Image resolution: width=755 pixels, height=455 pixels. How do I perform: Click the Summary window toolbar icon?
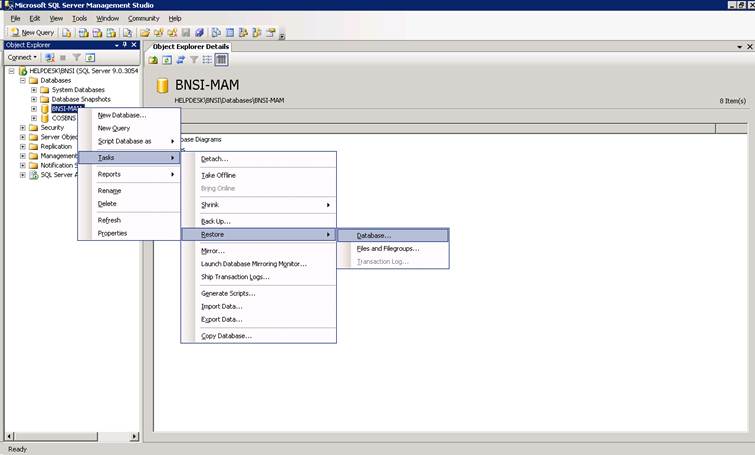pos(230,33)
